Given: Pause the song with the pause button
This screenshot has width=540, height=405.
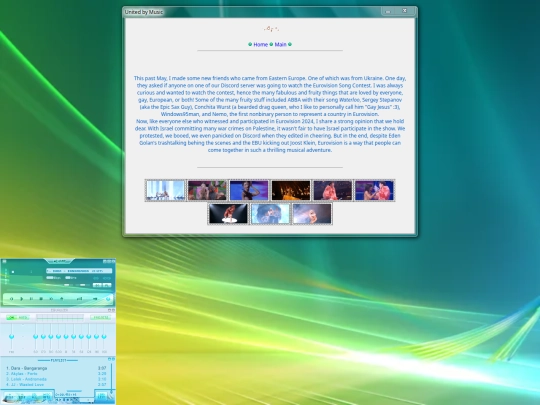Looking at the screenshot, I should 31,299.
